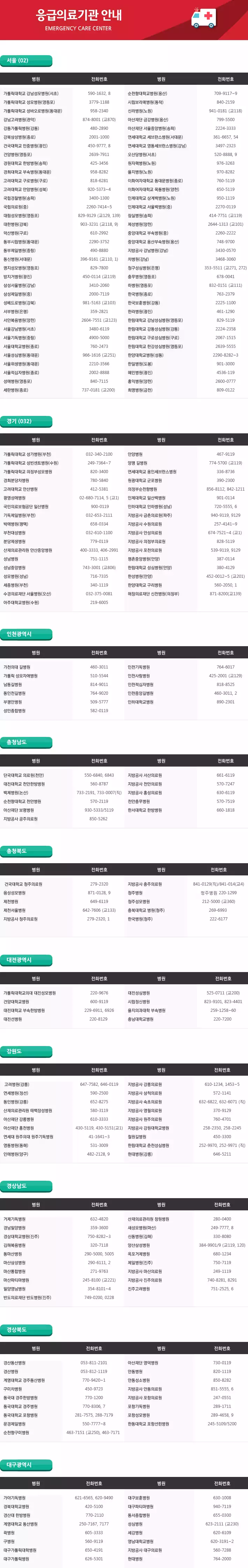Click phone number 590-1632, 8

pos(99,94)
